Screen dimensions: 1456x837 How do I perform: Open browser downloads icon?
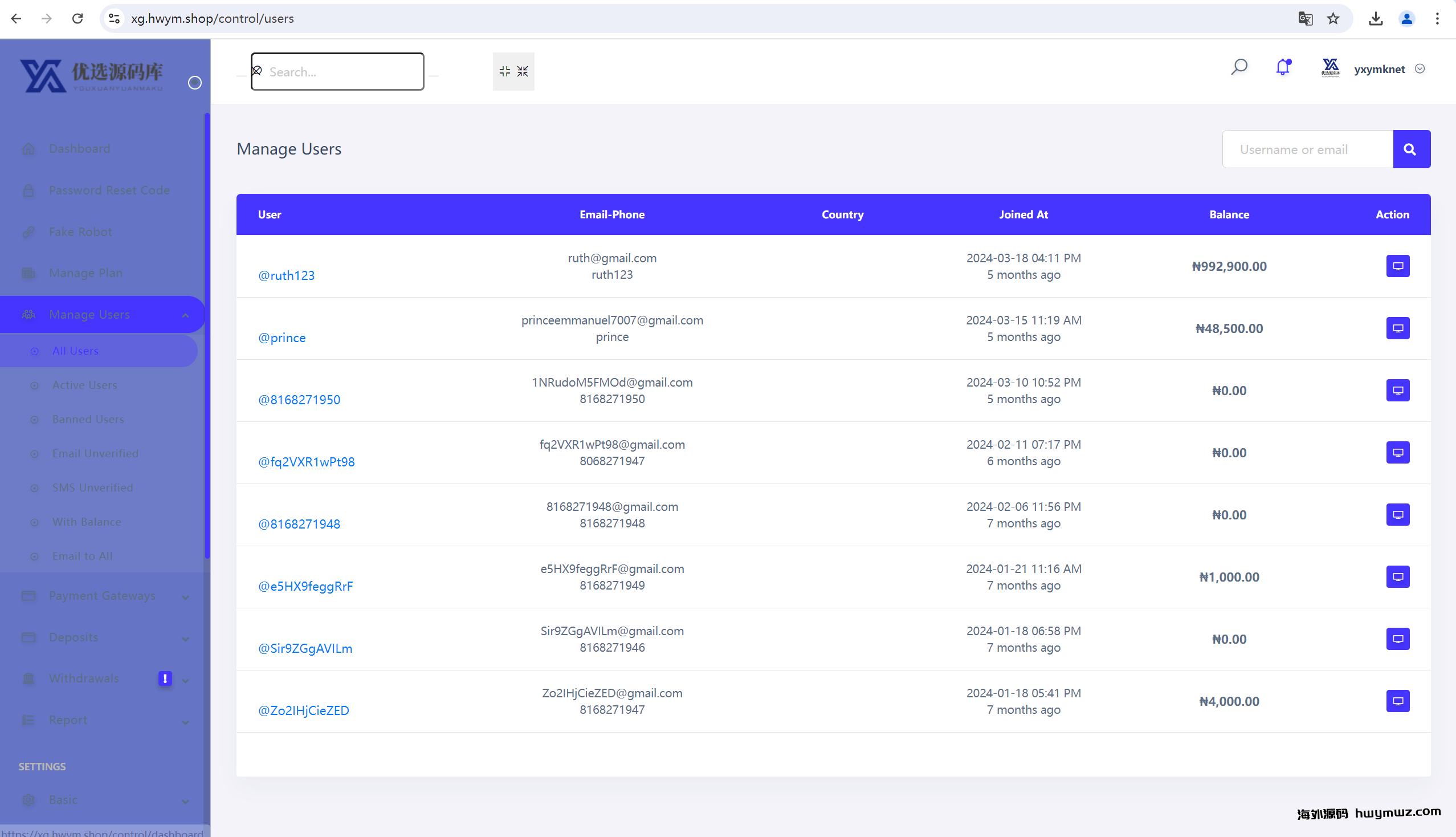pos(1376,18)
